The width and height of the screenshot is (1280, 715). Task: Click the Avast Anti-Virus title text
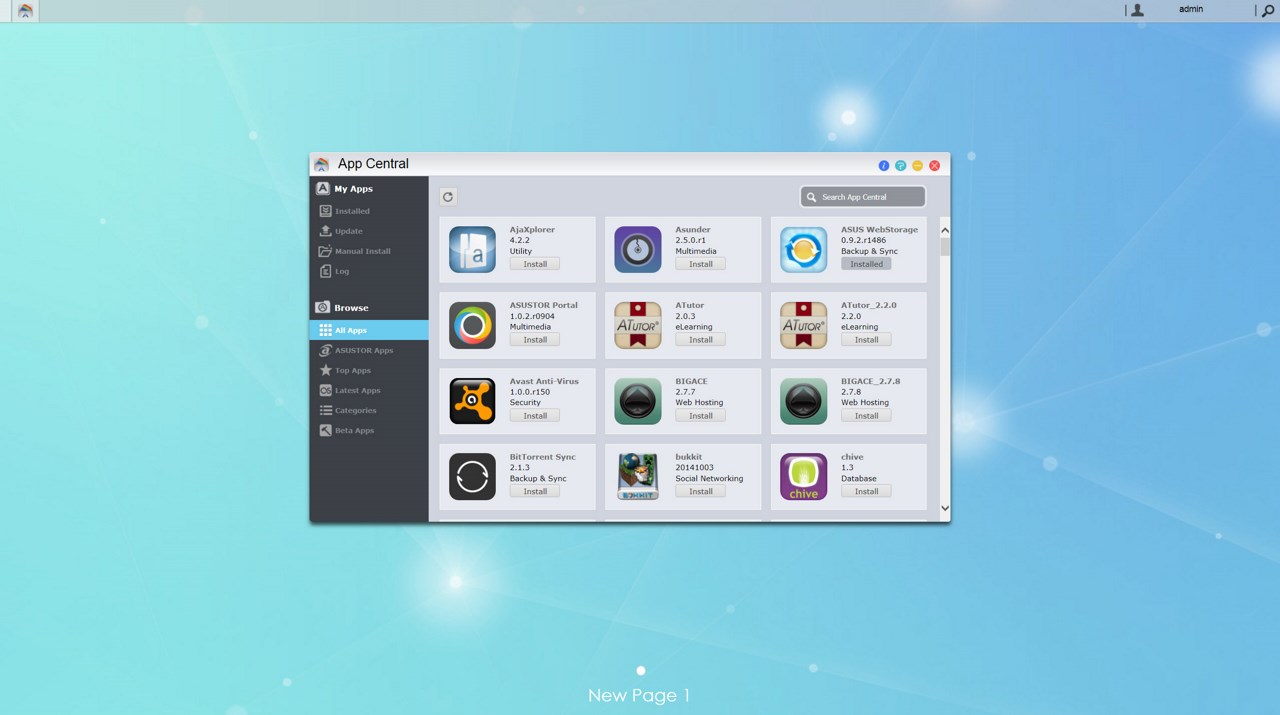coord(544,381)
